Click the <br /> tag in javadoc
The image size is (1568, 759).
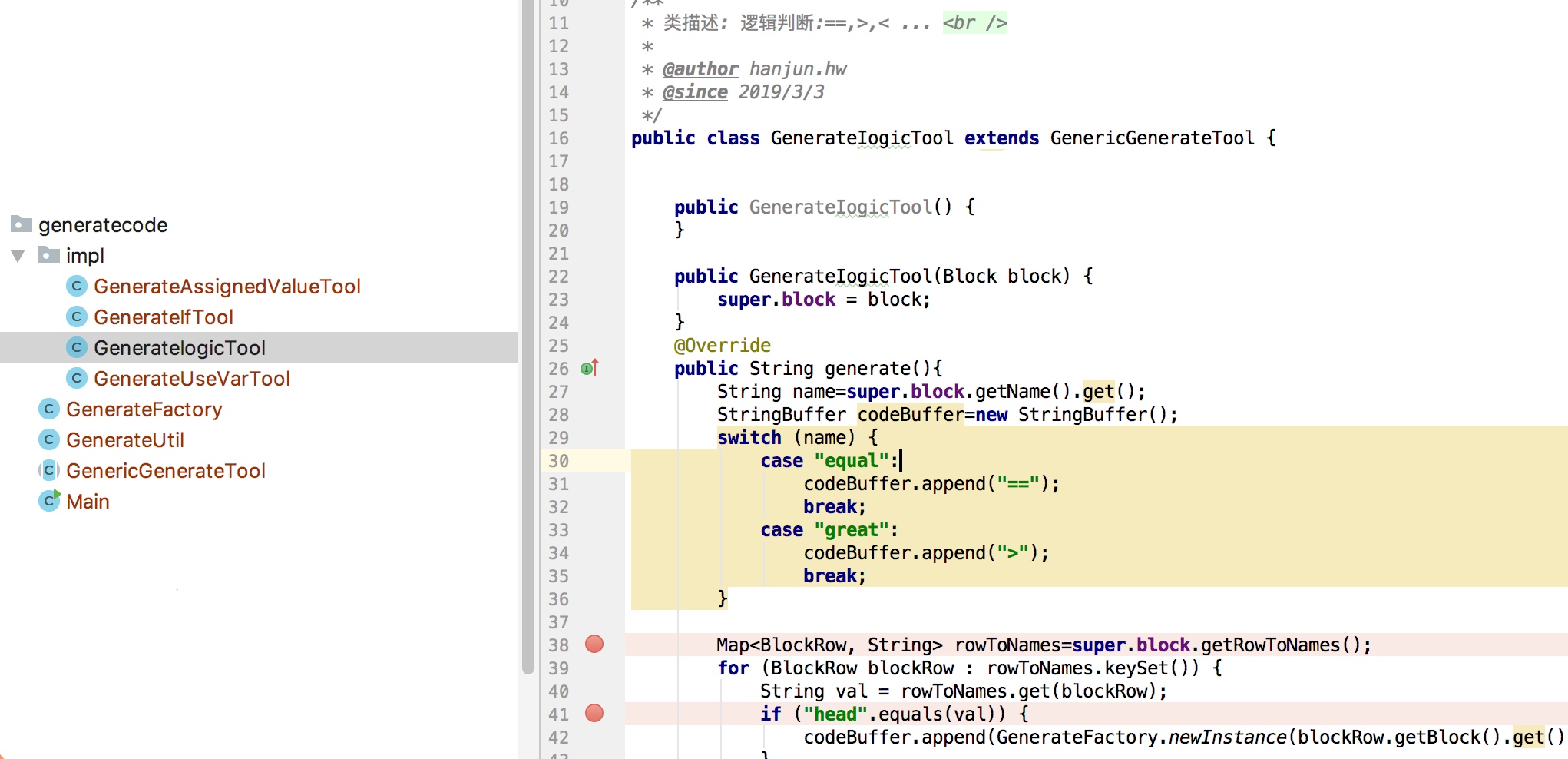click(974, 23)
